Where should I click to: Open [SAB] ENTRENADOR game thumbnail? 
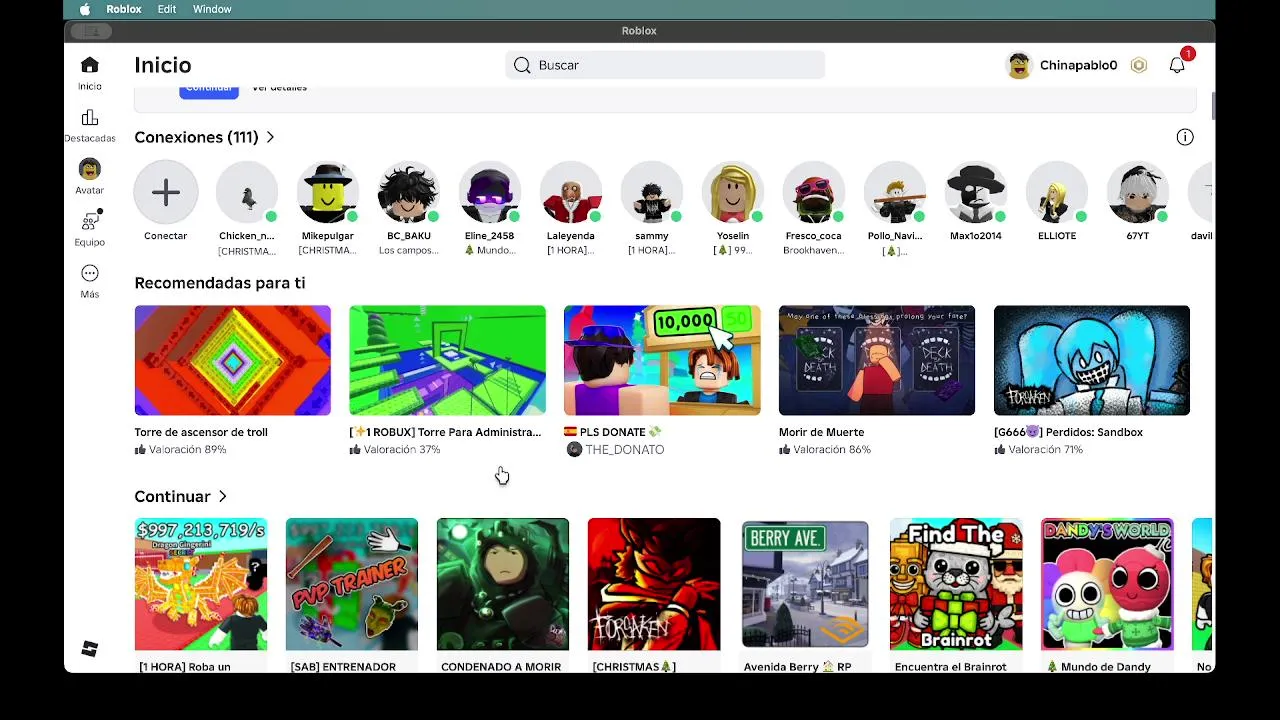[x=352, y=584]
